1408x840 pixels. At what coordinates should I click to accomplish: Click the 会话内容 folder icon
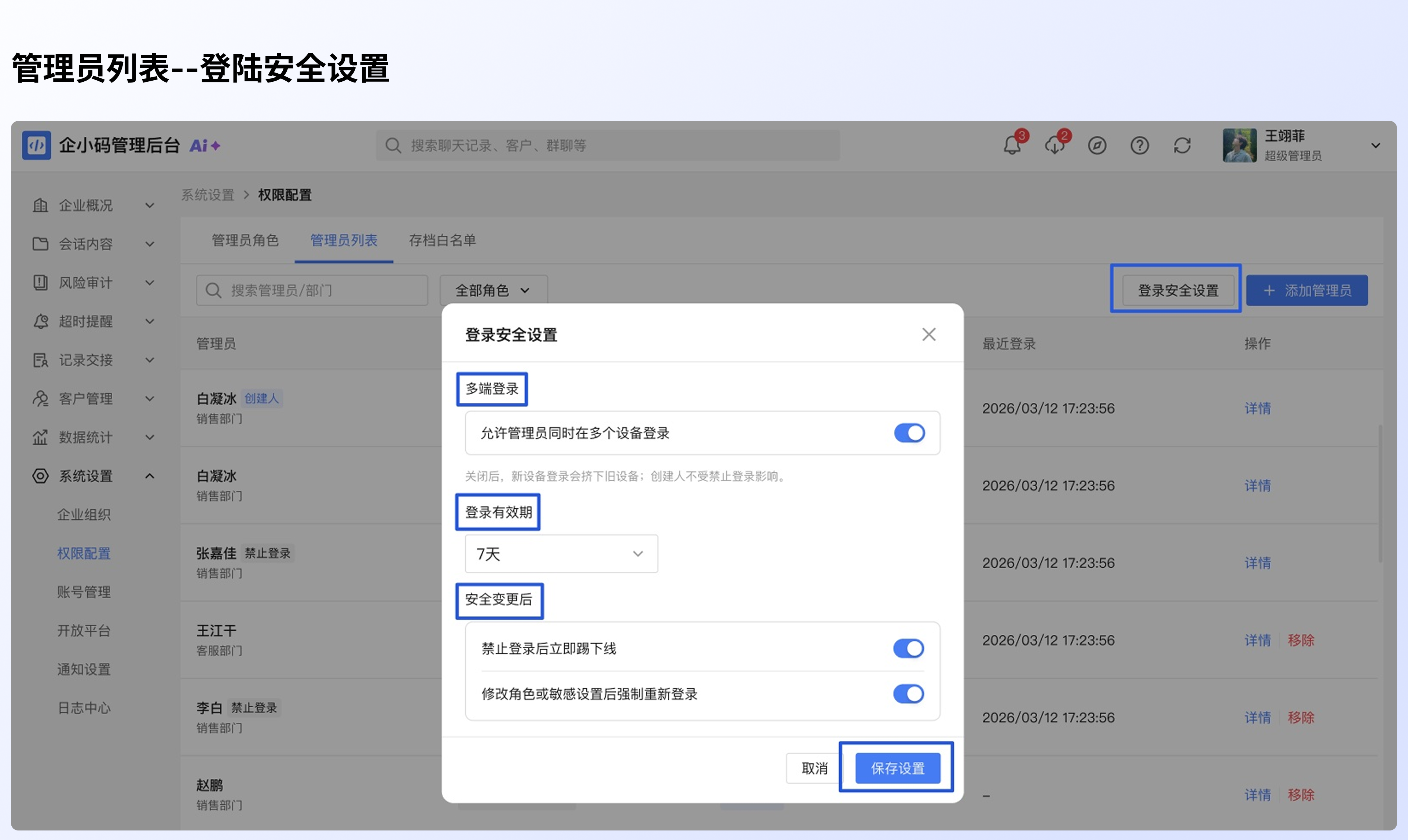40,244
